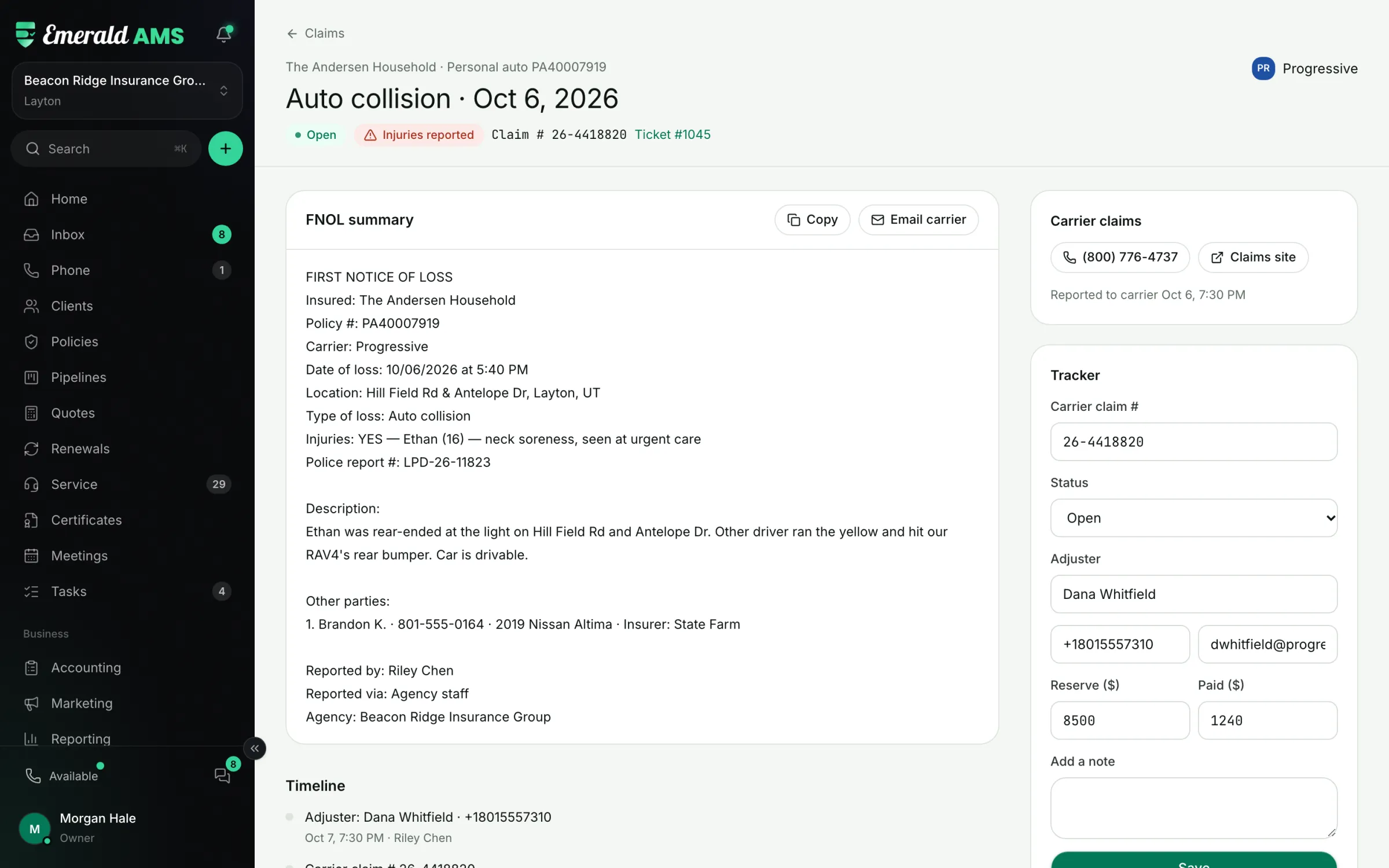Screen dimensions: 1389x868
Task: Select the Reporting chart icon item
Action: tap(127, 738)
